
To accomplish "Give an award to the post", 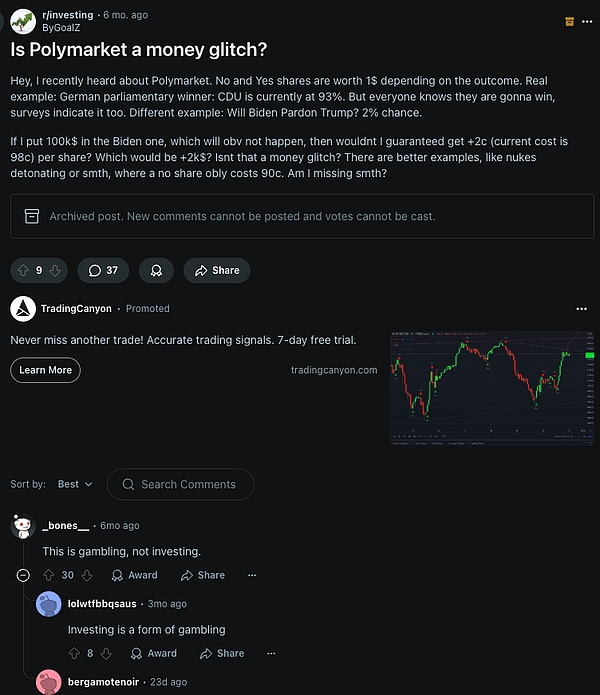I will [x=156, y=270].
